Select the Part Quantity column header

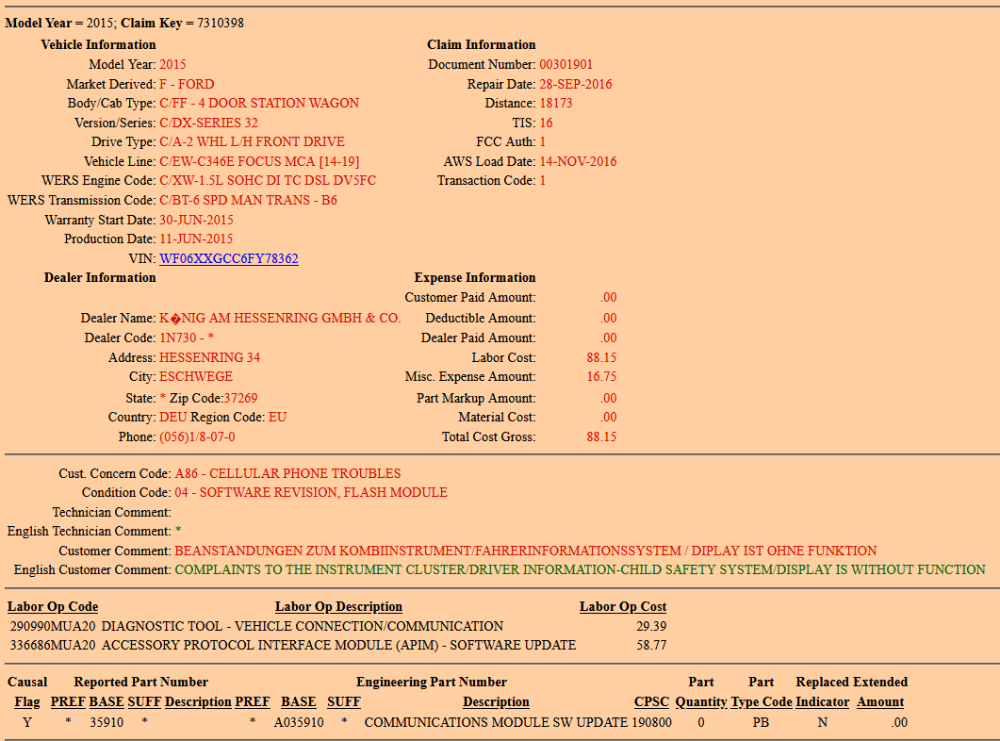click(701, 702)
